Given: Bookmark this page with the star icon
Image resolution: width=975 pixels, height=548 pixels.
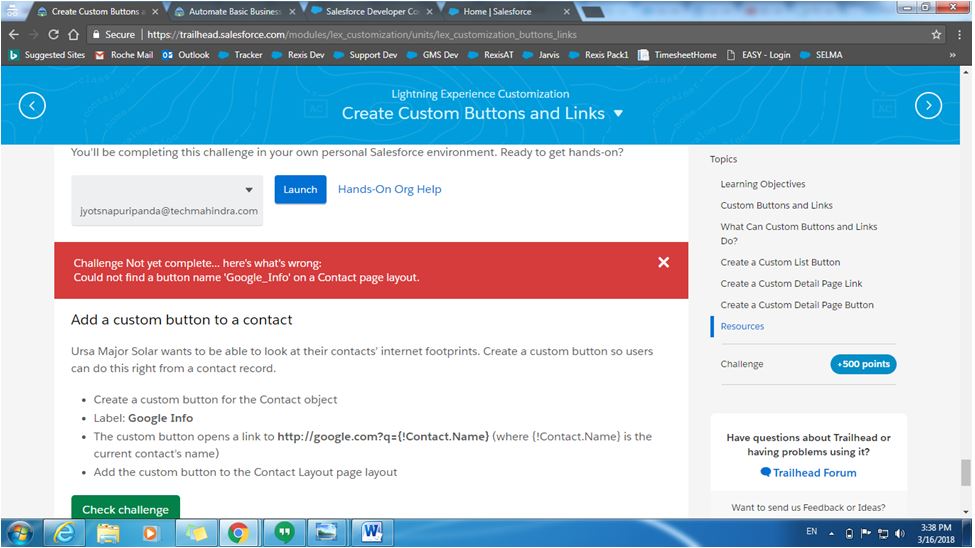Looking at the screenshot, I should [x=936, y=34].
